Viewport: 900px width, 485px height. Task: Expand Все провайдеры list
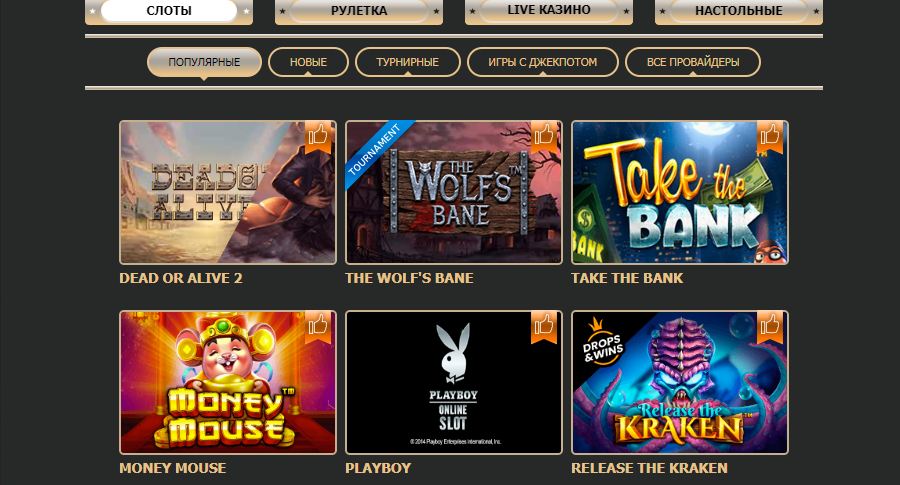pos(693,62)
